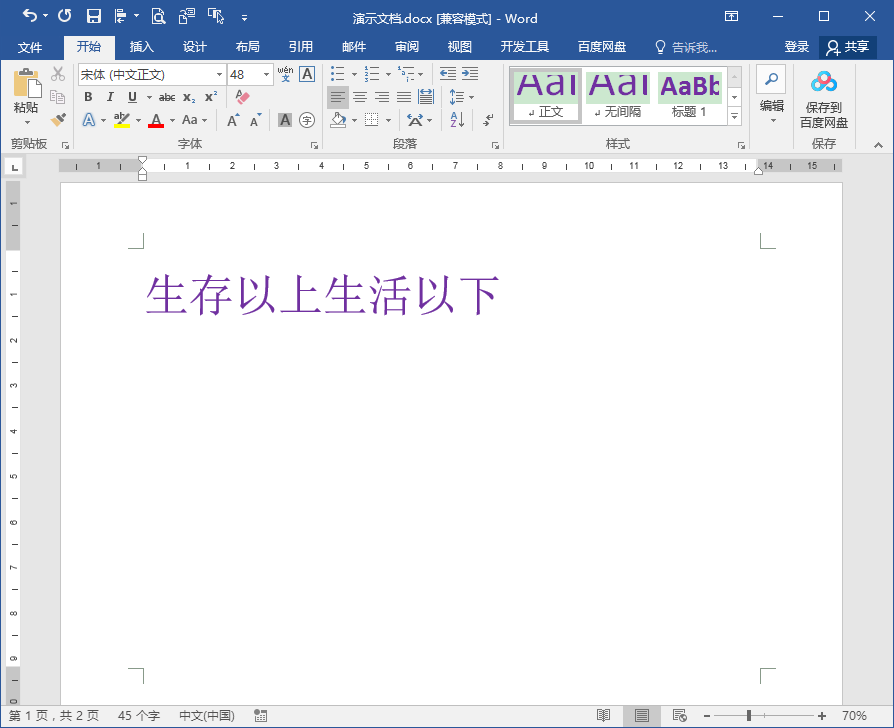Switch to the 插入 ribbon tab
Screen dimensions: 894x728
tap(141, 46)
